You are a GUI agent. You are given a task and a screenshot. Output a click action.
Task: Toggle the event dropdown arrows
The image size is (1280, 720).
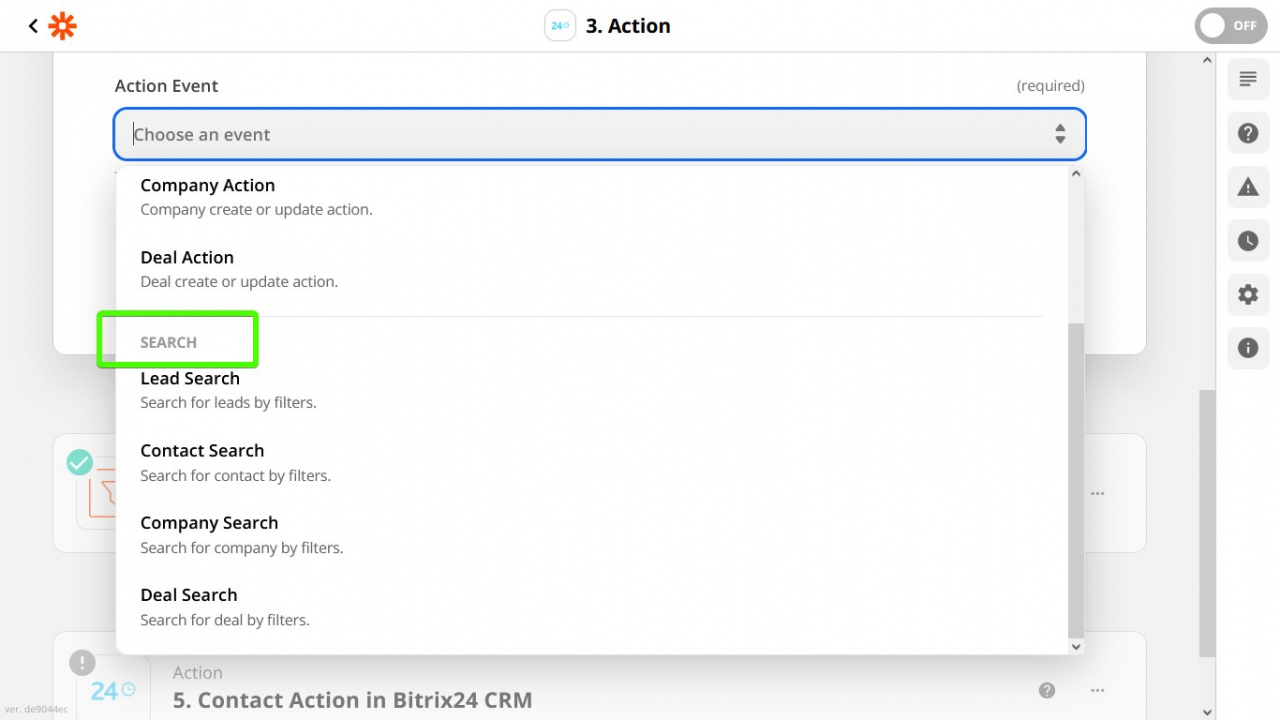point(1060,134)
